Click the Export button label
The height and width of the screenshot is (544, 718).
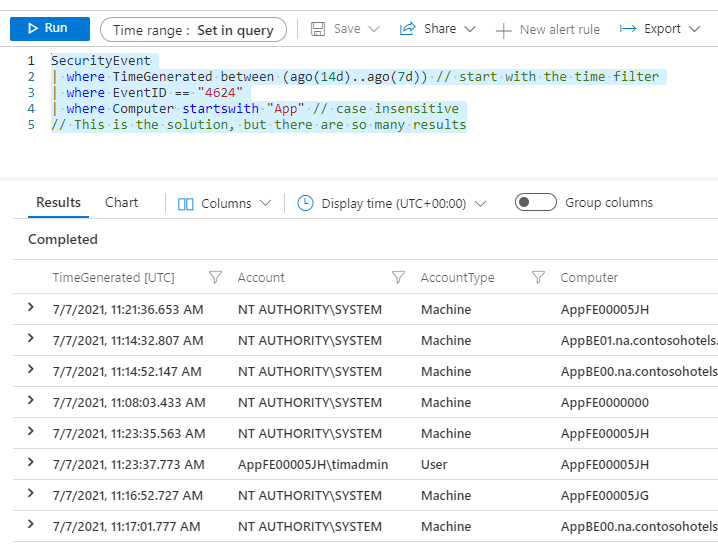(x=662, y=29)
